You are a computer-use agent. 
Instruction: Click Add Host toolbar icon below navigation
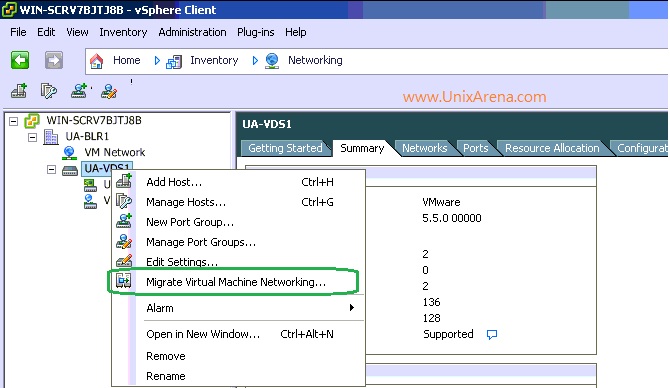pyautogui.click(x=19, y=91)
